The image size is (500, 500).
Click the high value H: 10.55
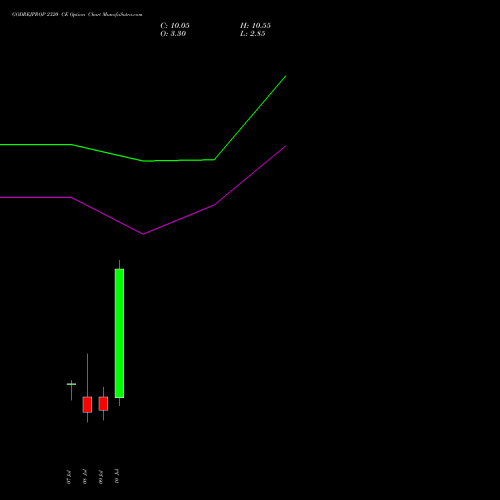pyautogui.click(x=255, y=26)
